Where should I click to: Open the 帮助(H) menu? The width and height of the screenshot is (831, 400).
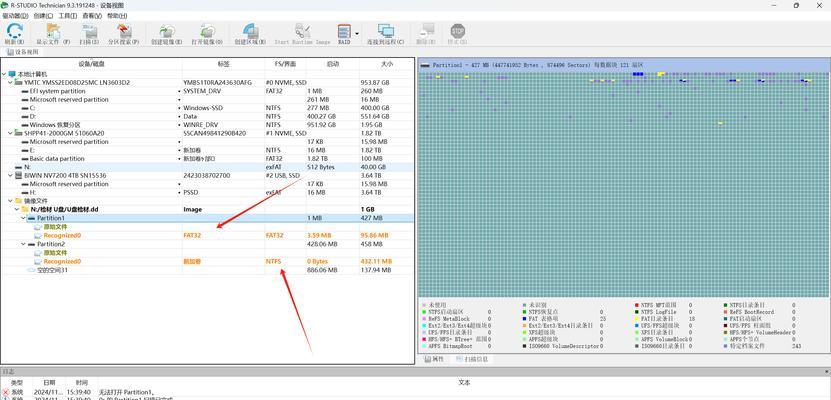click(x=117, y=16)
